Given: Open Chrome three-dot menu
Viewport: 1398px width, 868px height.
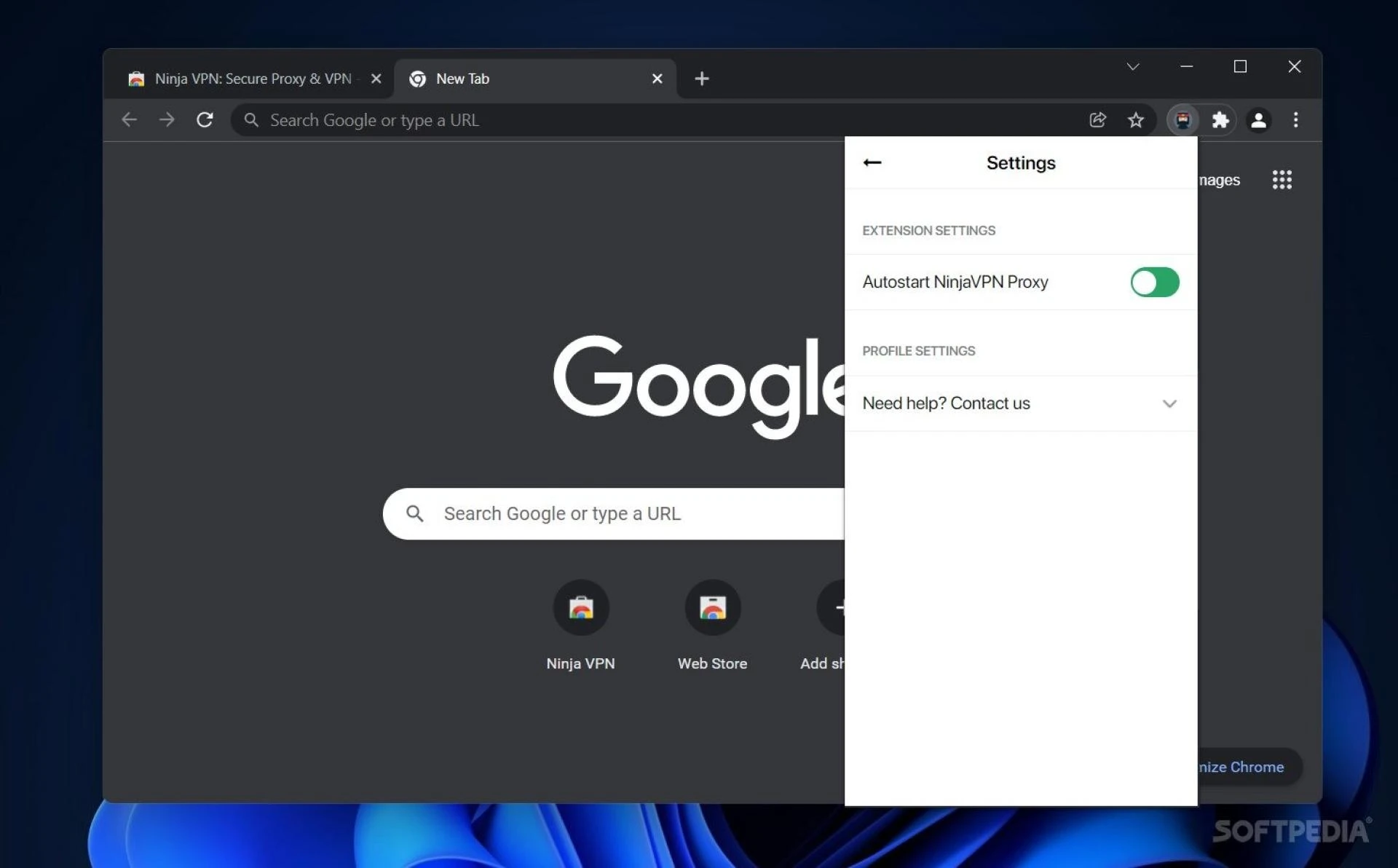Looking at the screenshot, I should tap(1295, 120).
